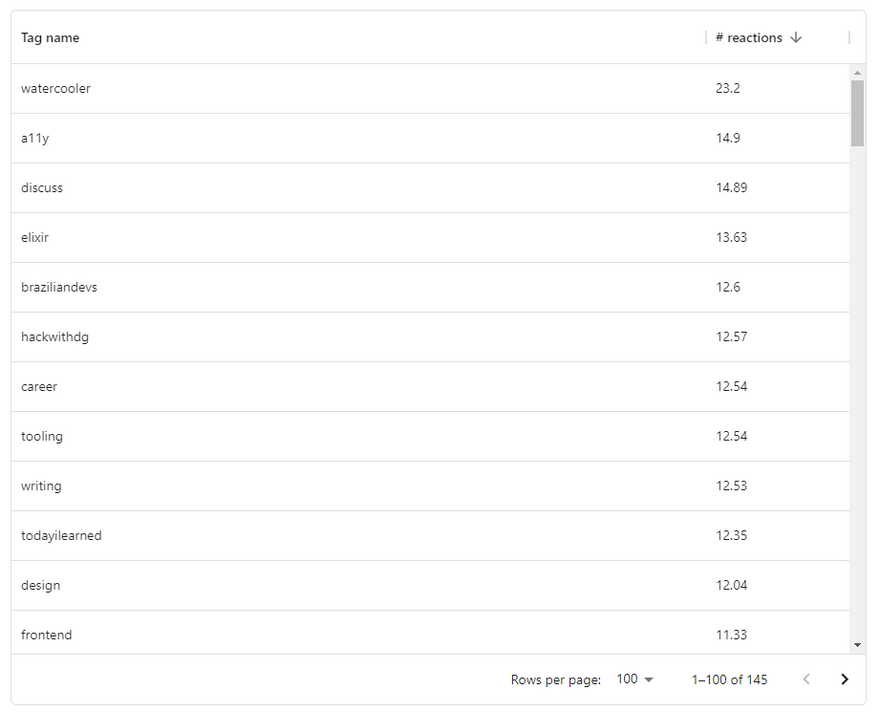Click the column resize separator after # reactions
This screenshot has width=880, height=714.
click(849, 38)
